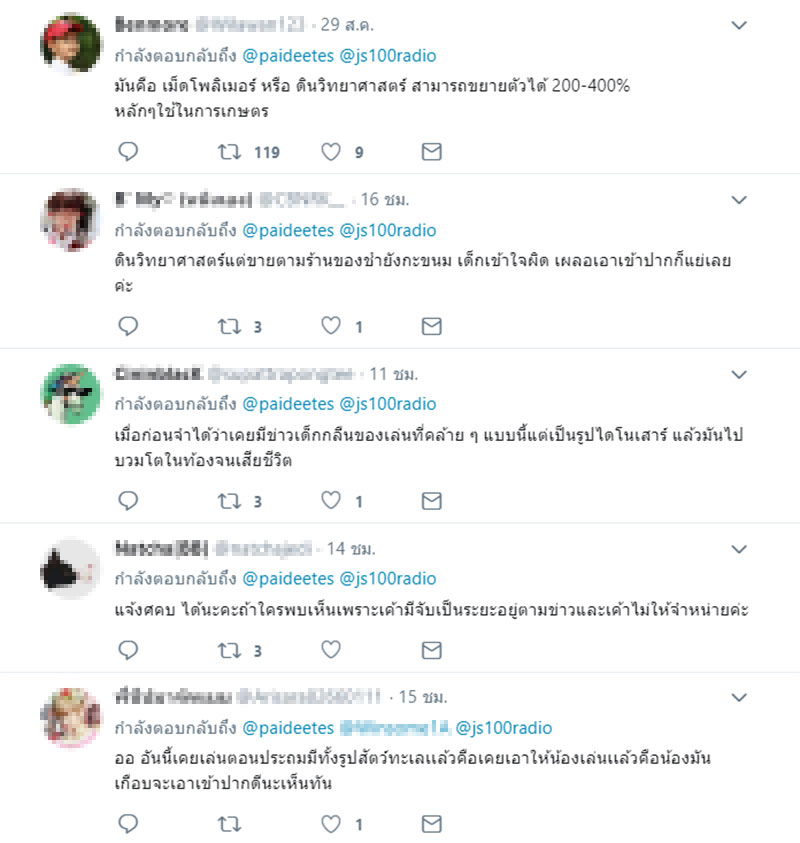Screen dimensions: 800x843
Task: Open @js100radio mention in the 15 ชม. tweet
Action: [504, 728]
